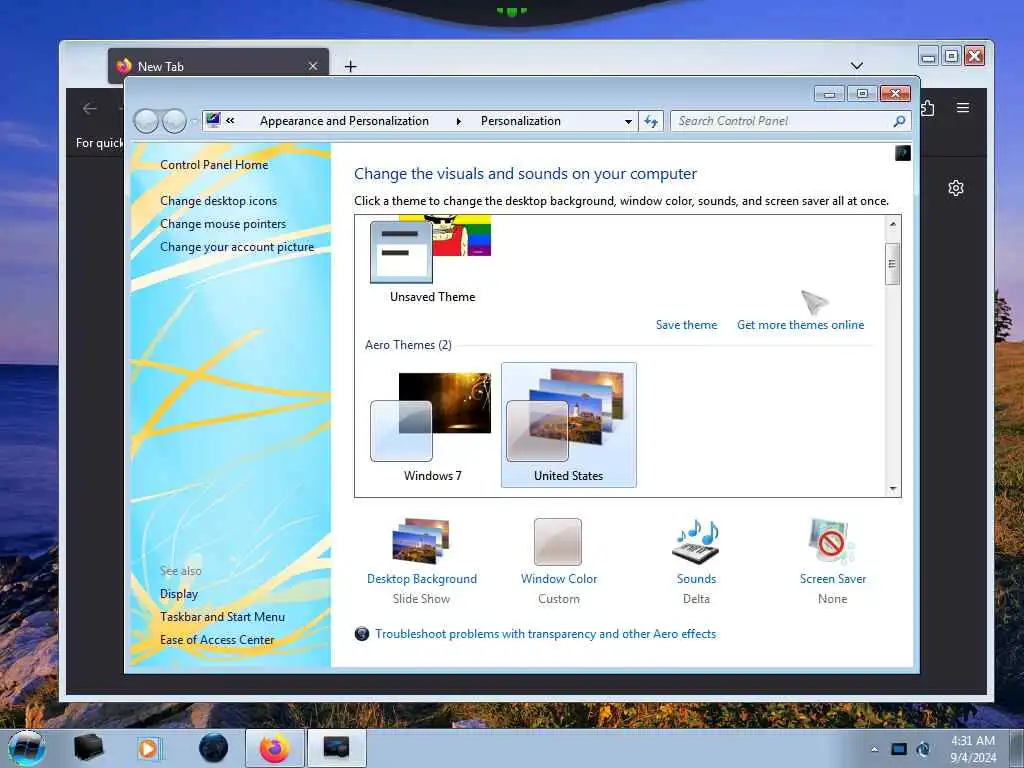Click the Firefox new tab settings gear
The height and width of the screenshot is (768, 1024).
pyautogui.click(x=955, y=188)
